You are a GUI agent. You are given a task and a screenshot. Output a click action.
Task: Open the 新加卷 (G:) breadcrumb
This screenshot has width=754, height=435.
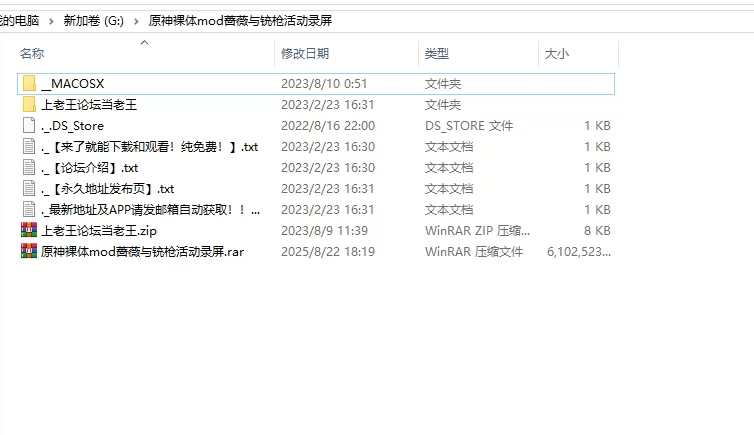click(x=94, y=21)
